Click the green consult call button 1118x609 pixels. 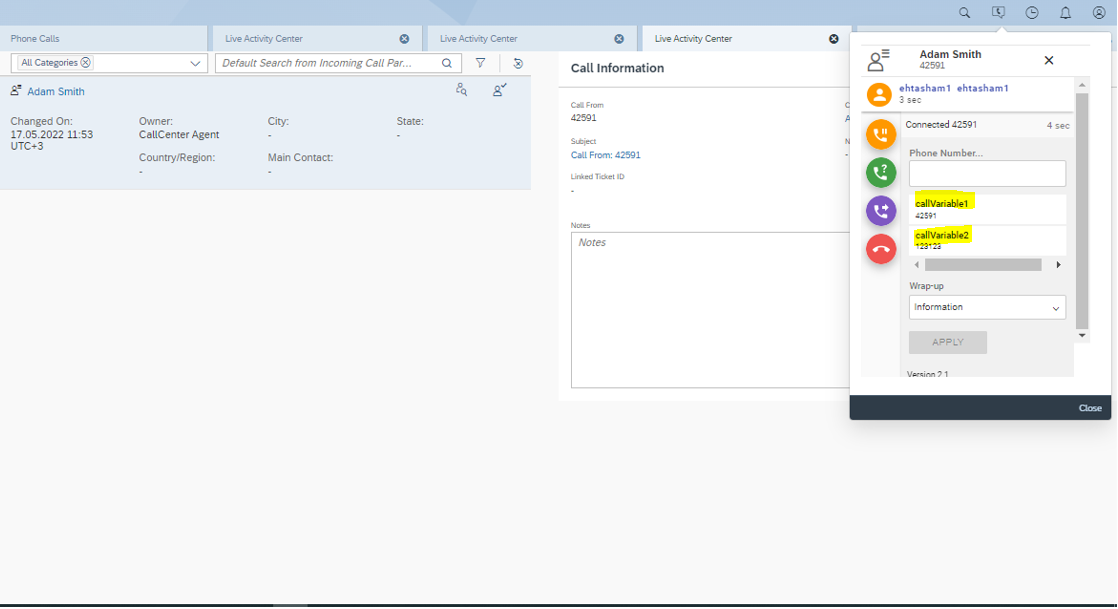[x=881, y=173]
